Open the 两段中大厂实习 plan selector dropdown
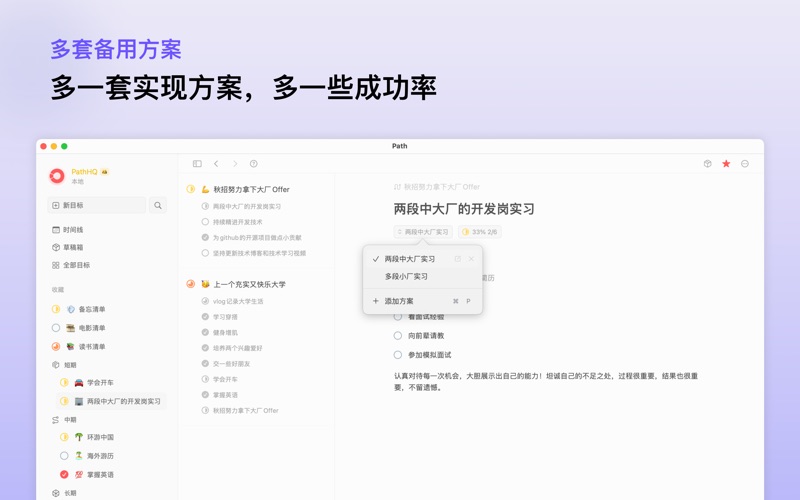This screenshot has width=800, height=500. 423,232
